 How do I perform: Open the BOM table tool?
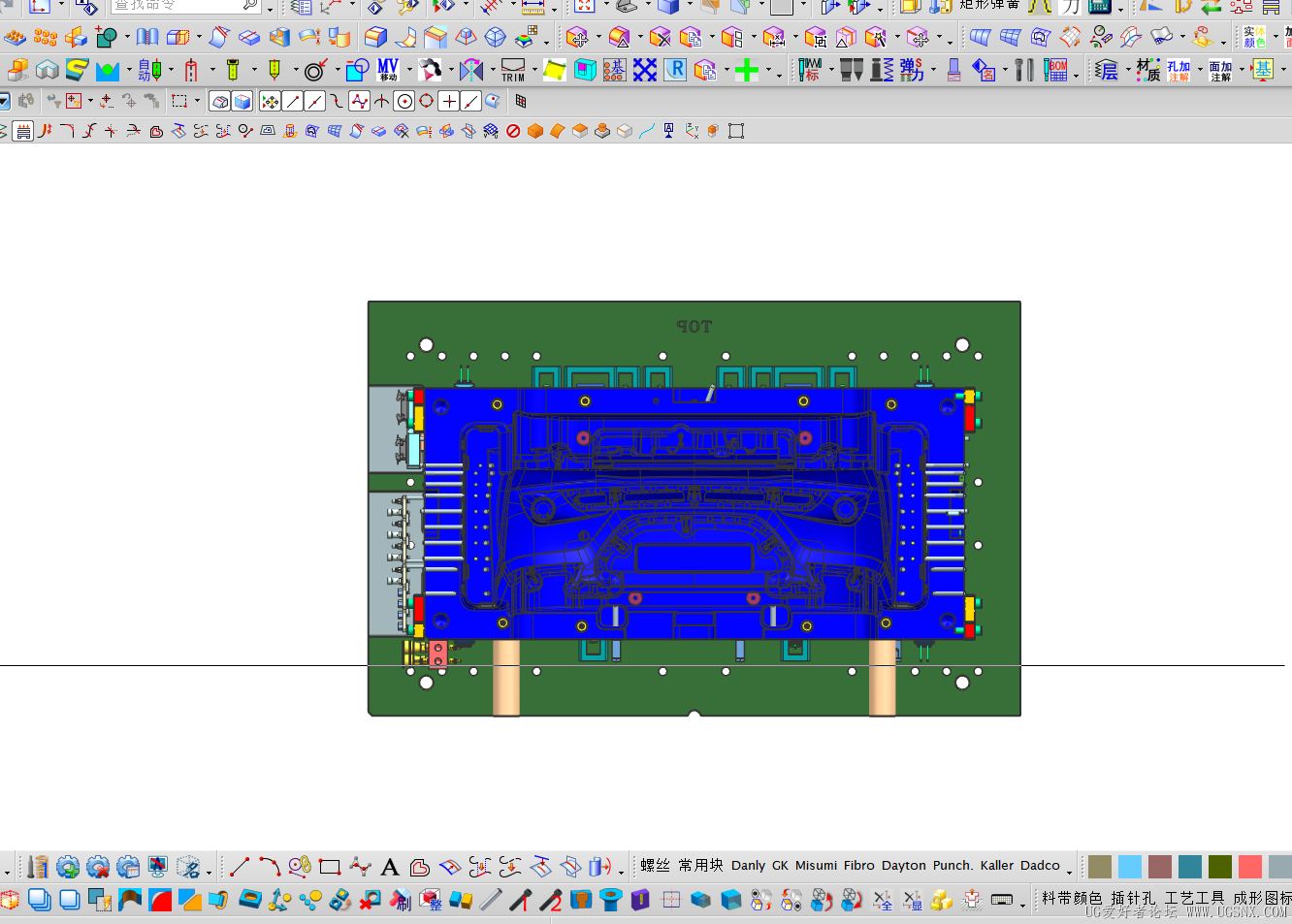1056,70
